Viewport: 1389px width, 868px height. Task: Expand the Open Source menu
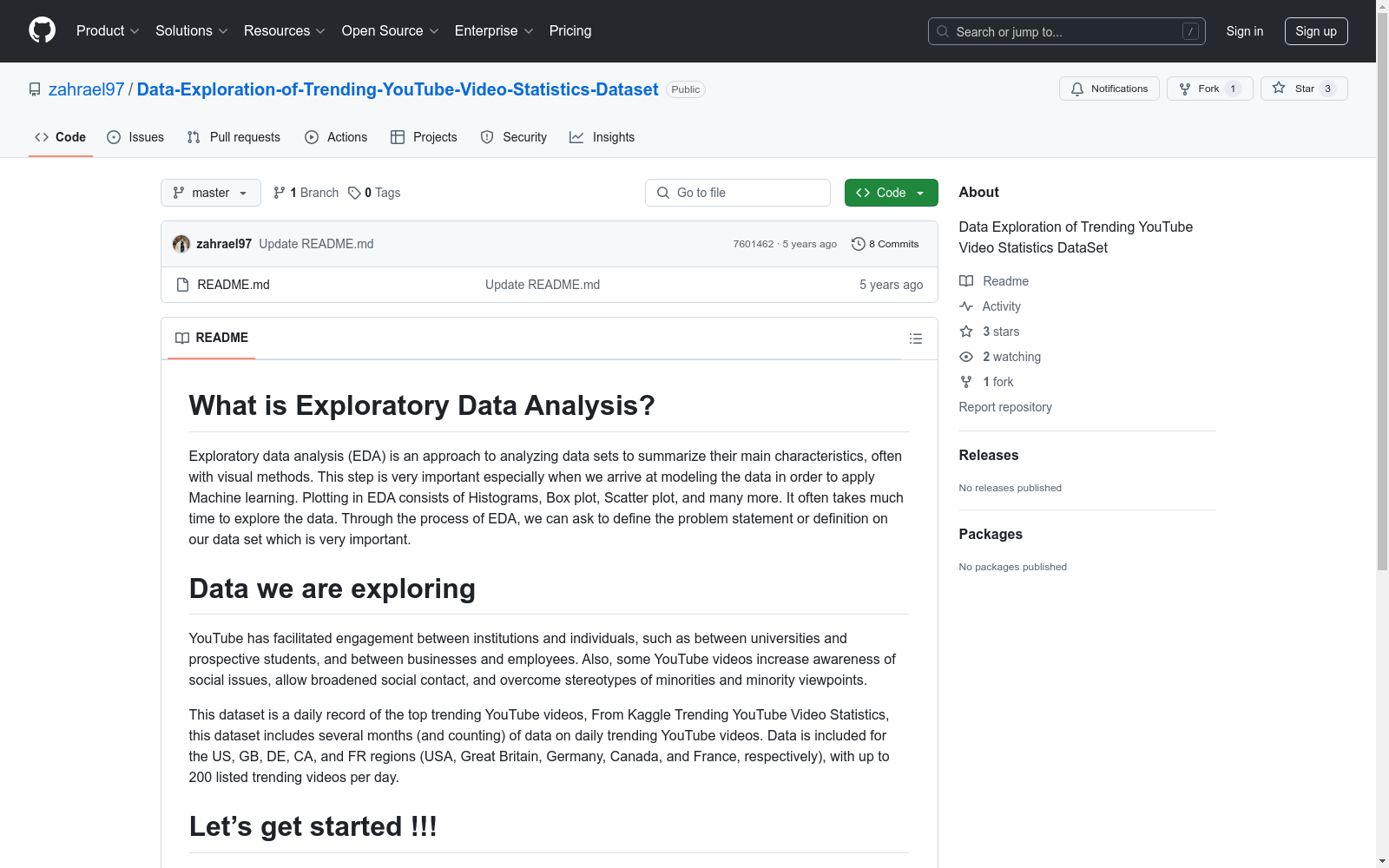390,30
